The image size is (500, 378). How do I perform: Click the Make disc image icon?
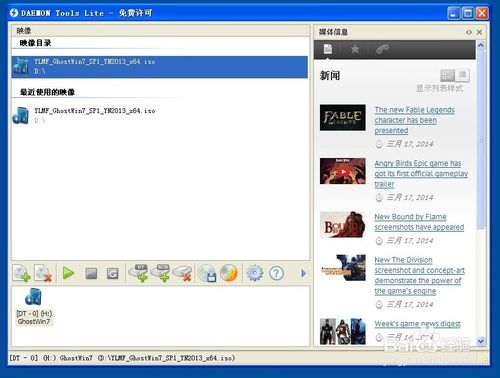207,273
